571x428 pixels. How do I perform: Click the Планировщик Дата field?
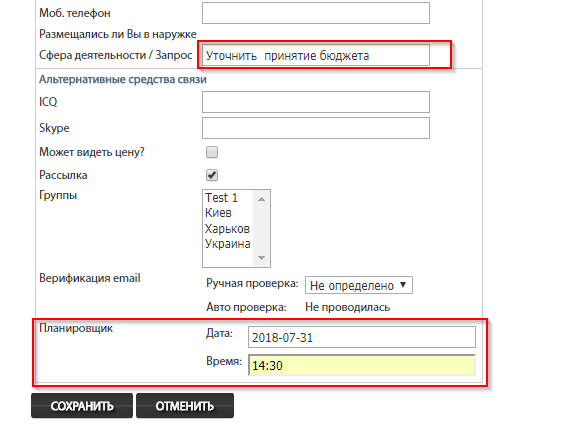point(362,337)
